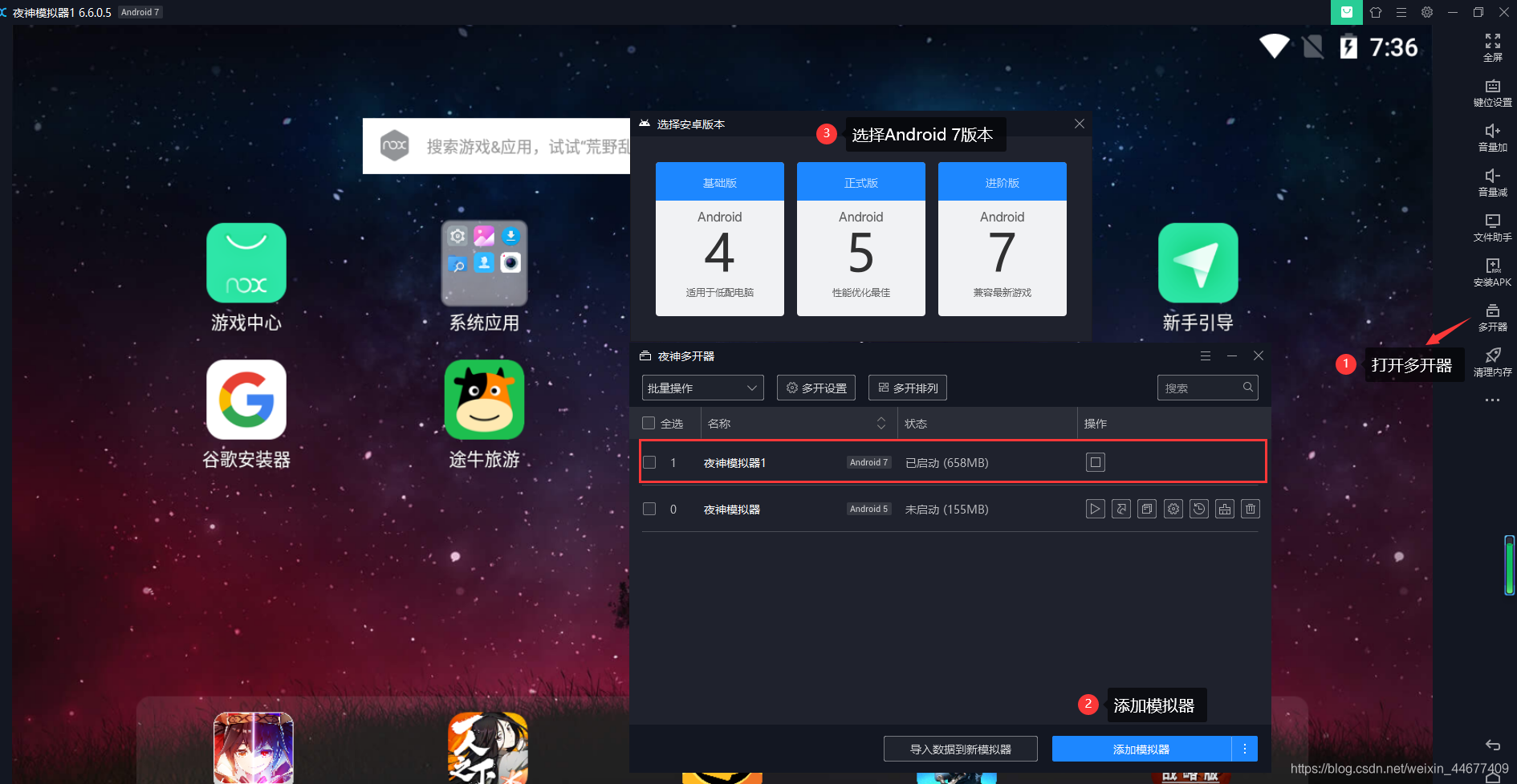Create a desktop shortcut for 夜神模拟器 Android 5

1121,509
